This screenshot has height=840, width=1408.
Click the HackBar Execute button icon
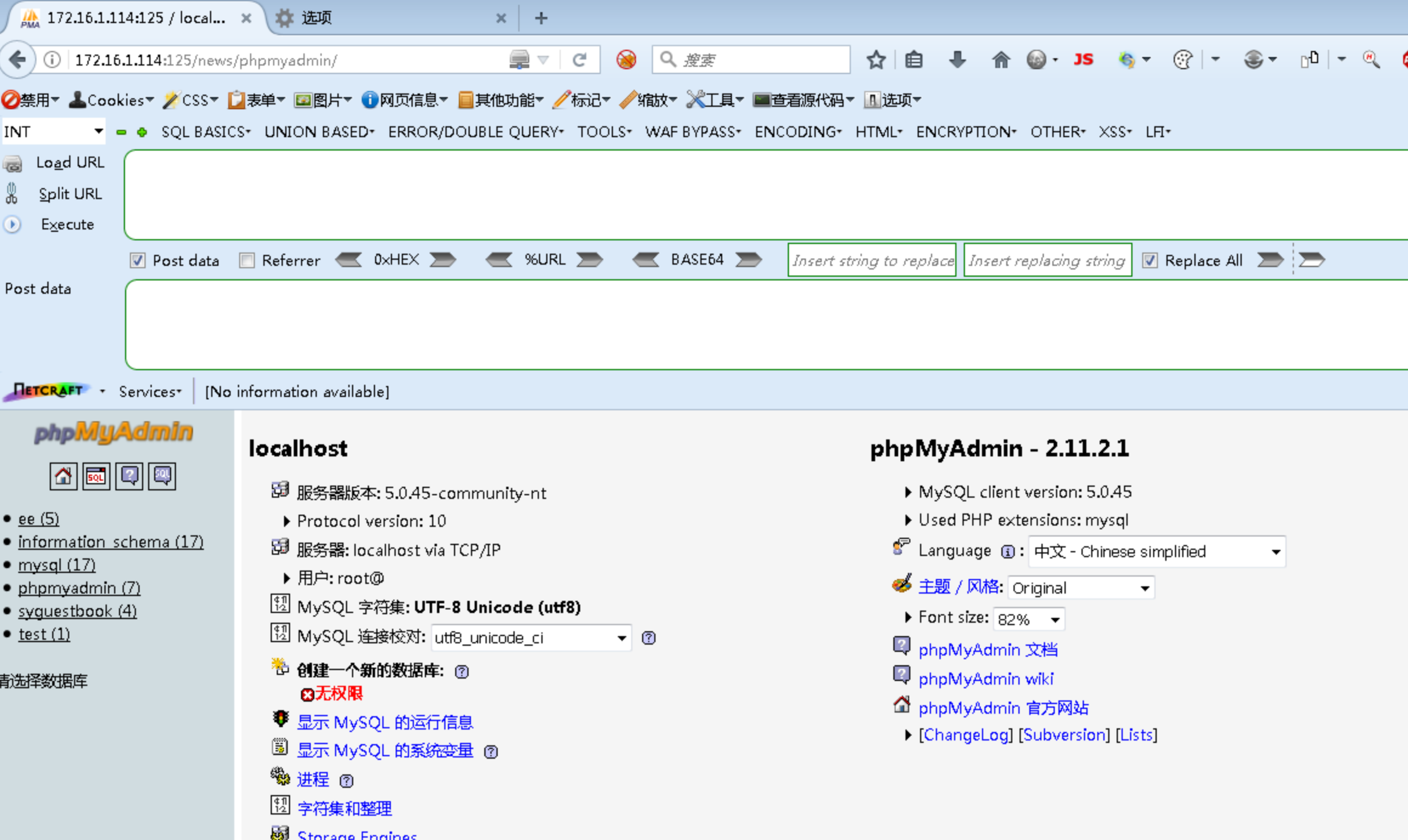(12, 225)
